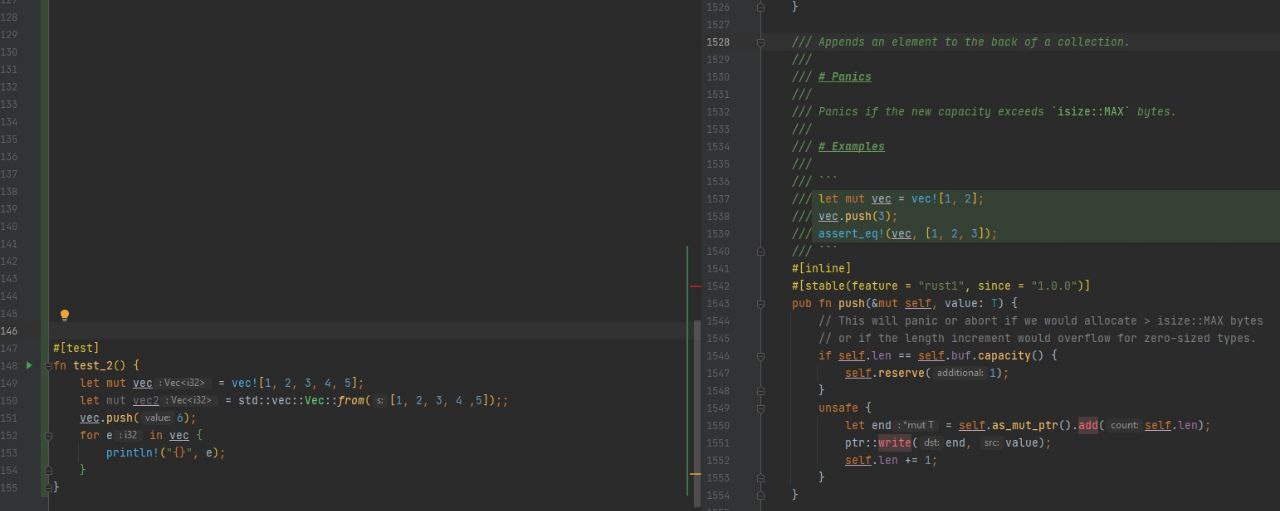This screenshot has width=1280, height=511.
Task: Click Vec<i32> type hint on line 150
Action: point(190,400)
